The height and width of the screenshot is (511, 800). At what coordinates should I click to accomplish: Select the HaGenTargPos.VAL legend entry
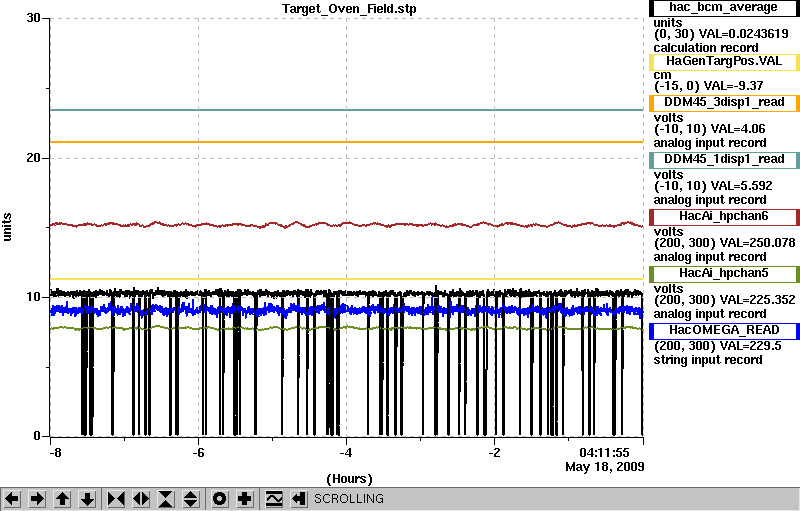coord(724,62)
